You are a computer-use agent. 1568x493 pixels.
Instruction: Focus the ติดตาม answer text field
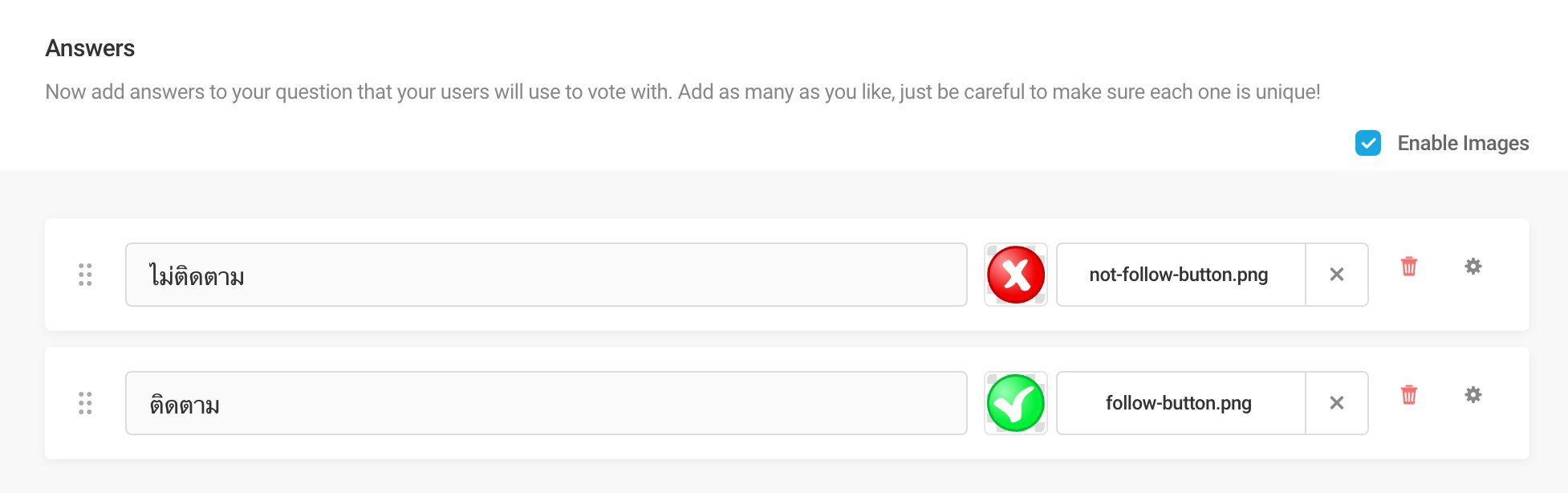(x=546, y=403)
